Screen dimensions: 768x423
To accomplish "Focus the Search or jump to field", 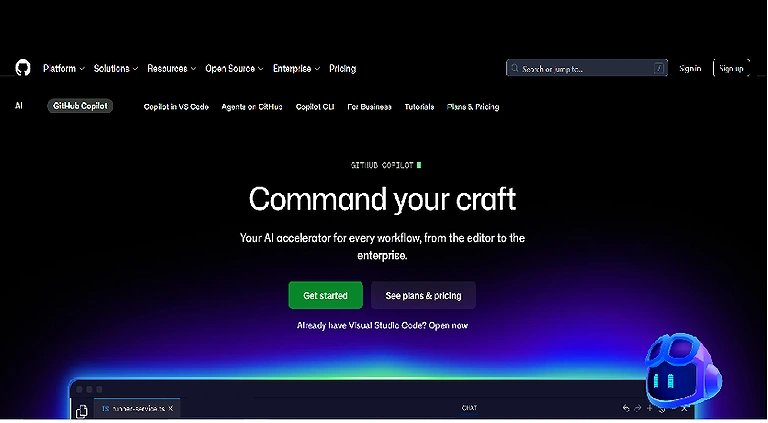I will tap(587, 68).
